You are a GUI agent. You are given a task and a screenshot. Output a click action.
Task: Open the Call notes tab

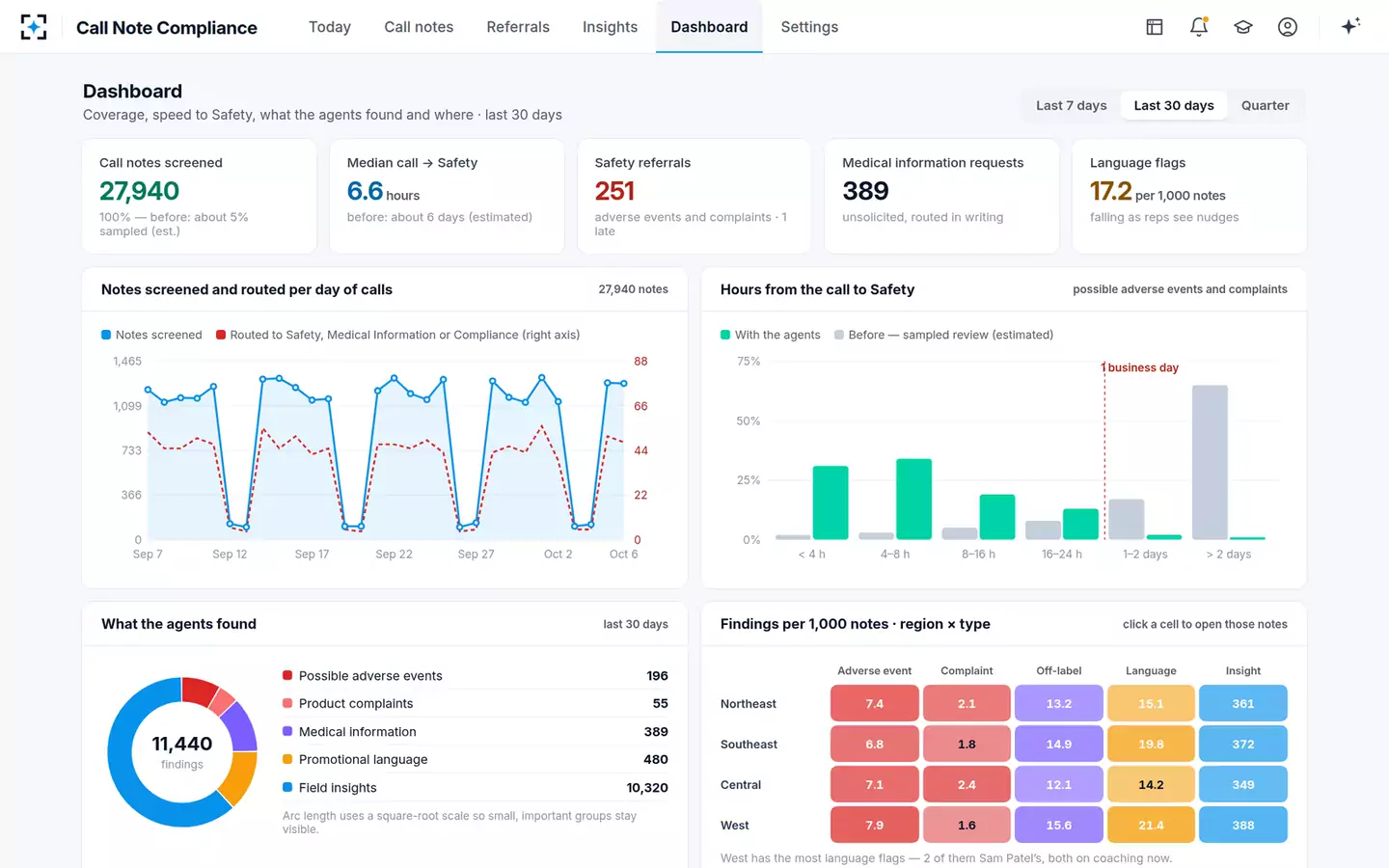point(419,27)
